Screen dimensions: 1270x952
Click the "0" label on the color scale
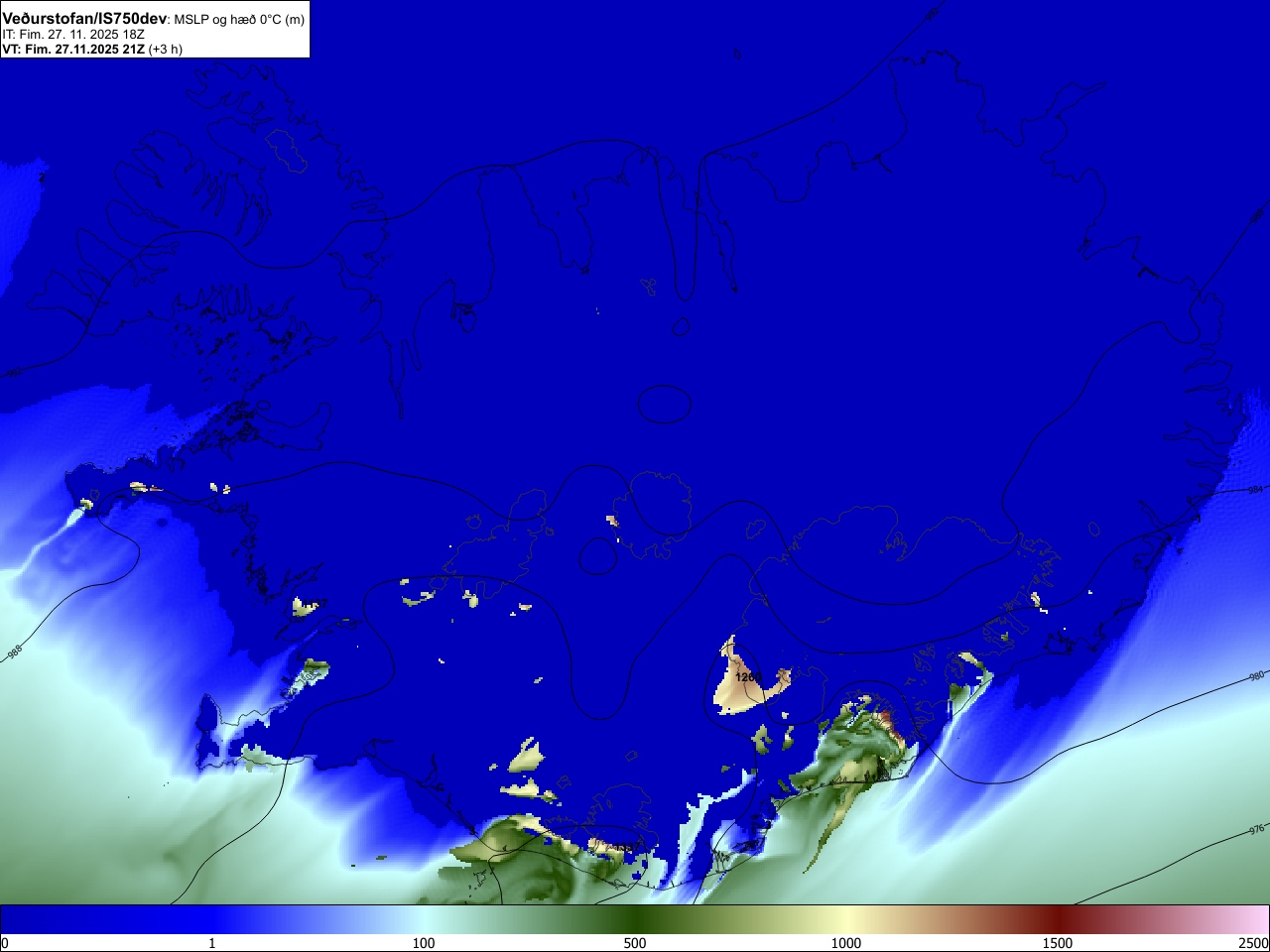(x=5, y=943)
